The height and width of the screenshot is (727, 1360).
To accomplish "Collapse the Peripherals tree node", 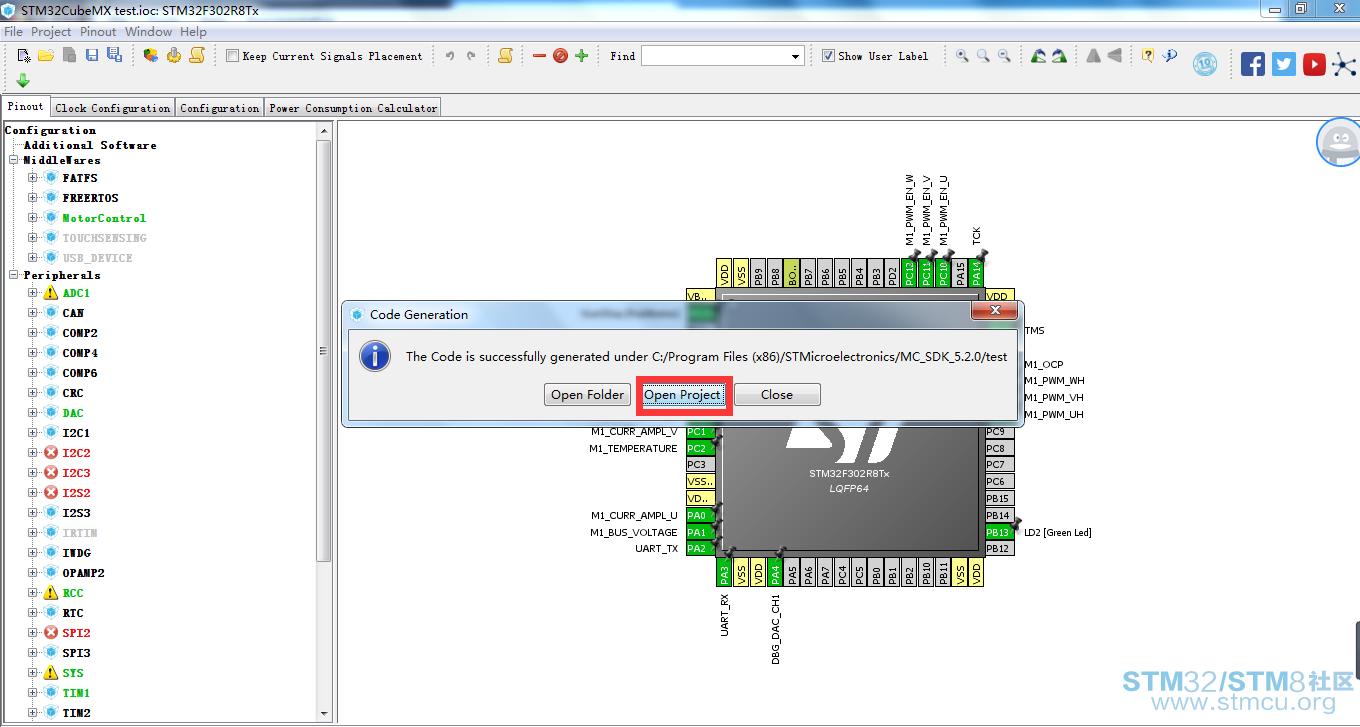I will pos(14,275).
